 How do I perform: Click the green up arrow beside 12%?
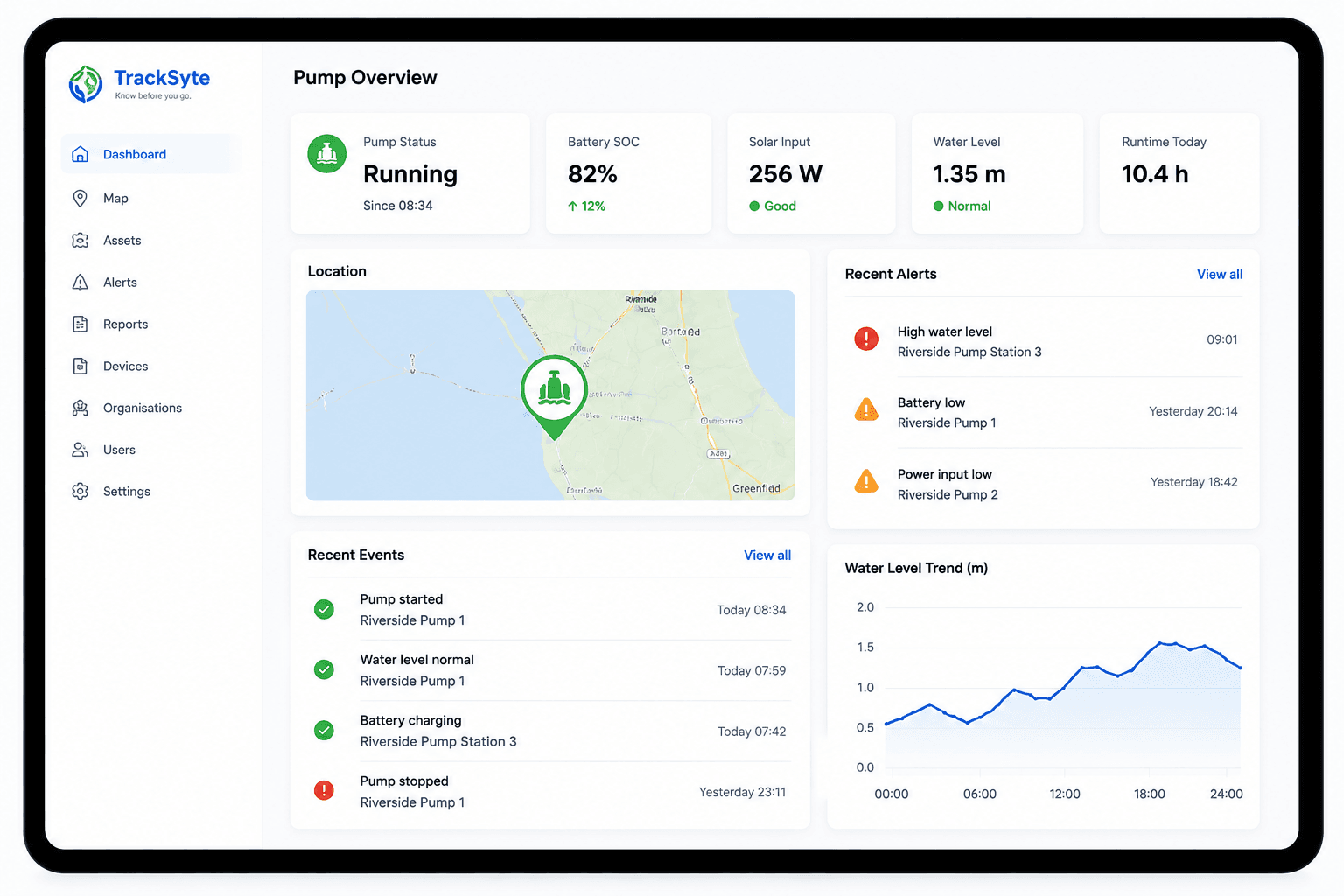[572, 206]
